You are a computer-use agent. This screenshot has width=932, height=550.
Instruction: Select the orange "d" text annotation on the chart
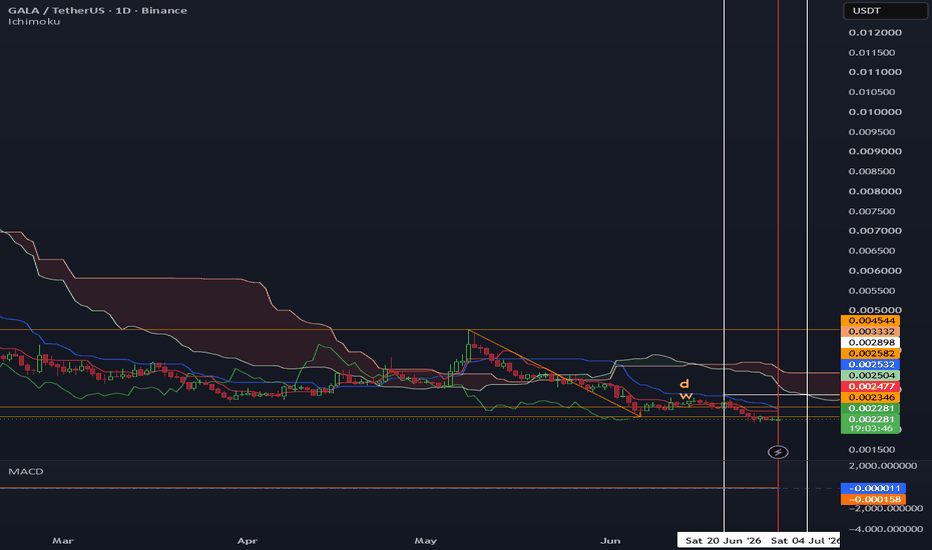pyautogui.click(x=685, y=384)
